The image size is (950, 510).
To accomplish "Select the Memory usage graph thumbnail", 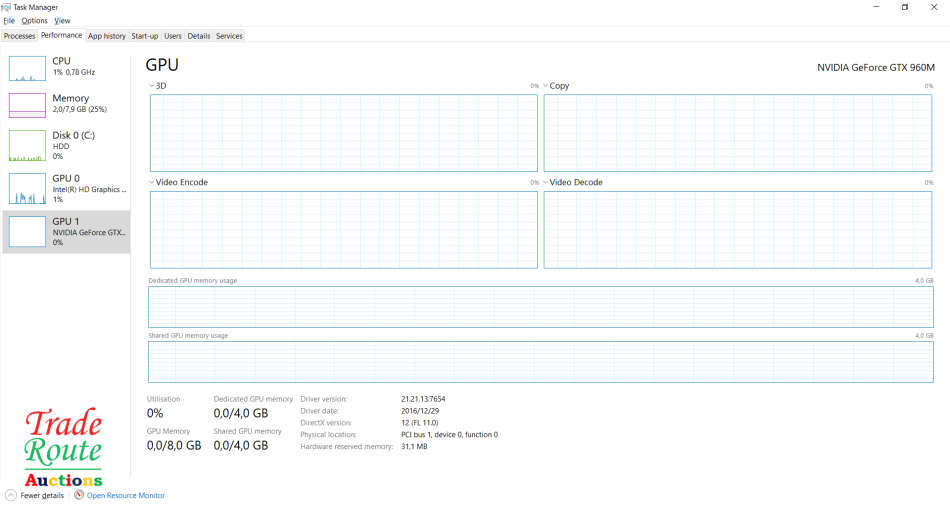I will point(28,105).
